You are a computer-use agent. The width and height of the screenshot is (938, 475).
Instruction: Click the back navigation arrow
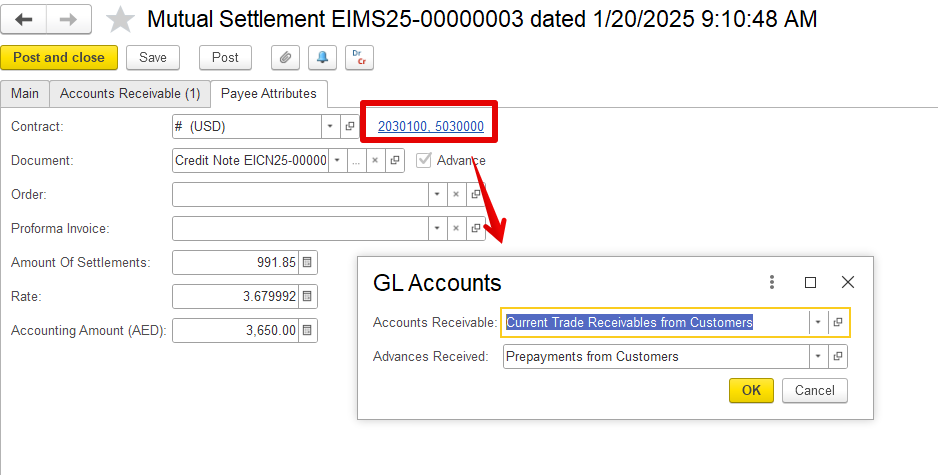(x=24, y=20)
